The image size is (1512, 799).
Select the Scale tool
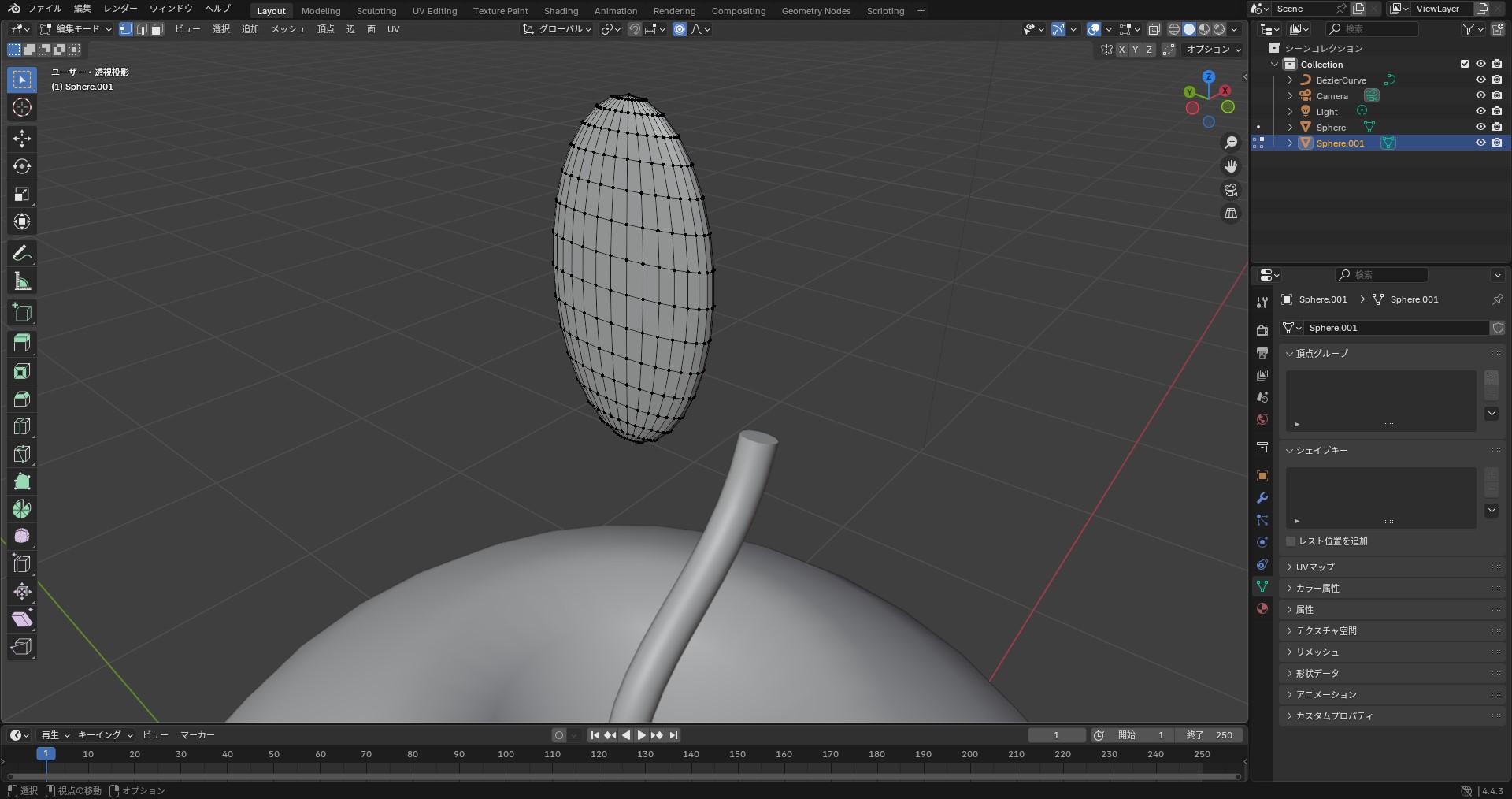[x=22, y=194]
